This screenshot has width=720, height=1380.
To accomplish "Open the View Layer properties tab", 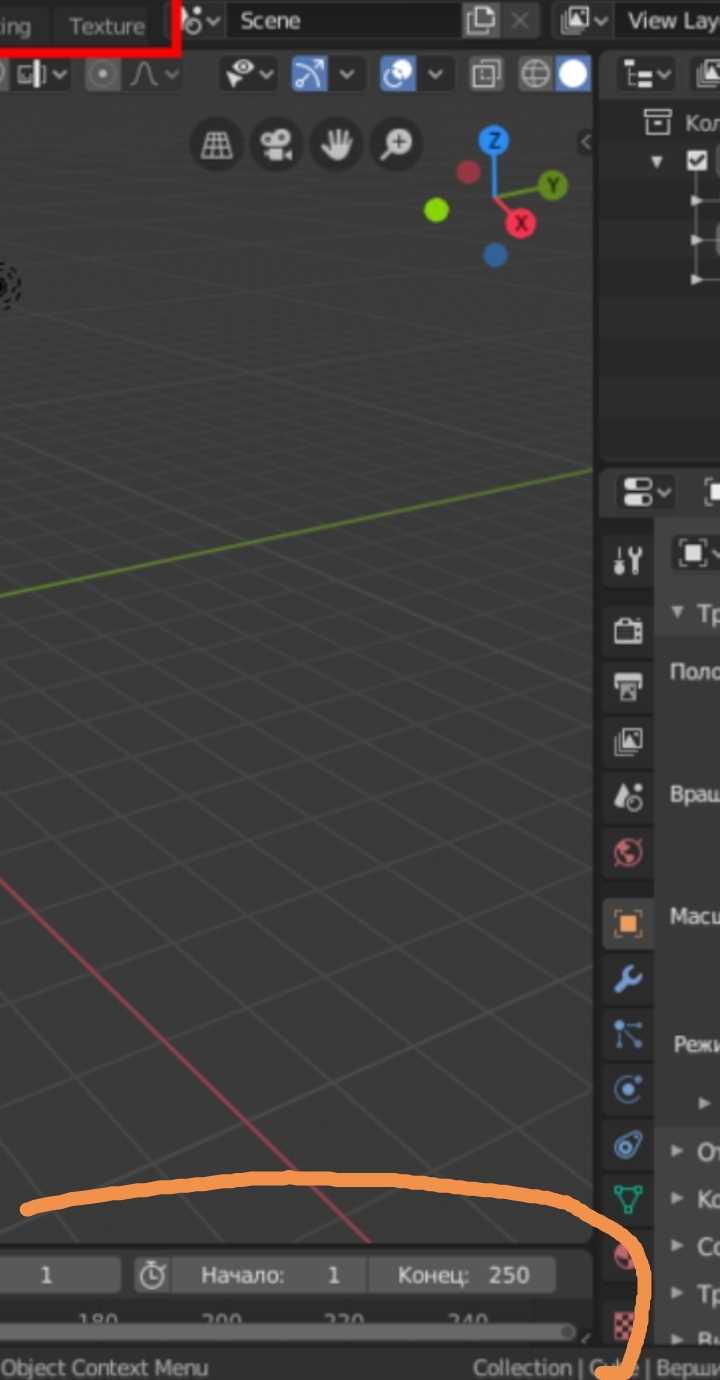I will click(628, 741).
